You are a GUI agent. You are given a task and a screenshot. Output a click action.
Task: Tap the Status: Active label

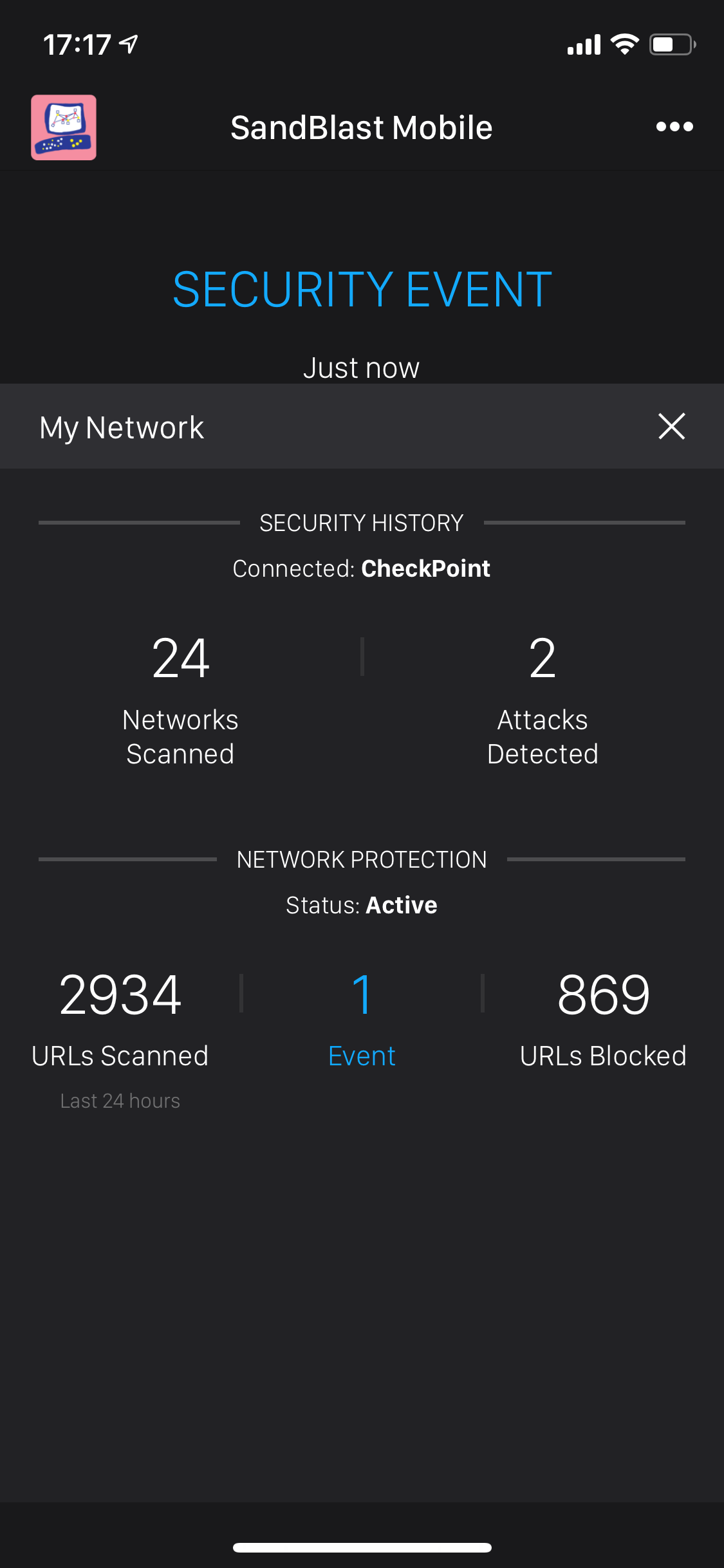(x=362, y=906)
